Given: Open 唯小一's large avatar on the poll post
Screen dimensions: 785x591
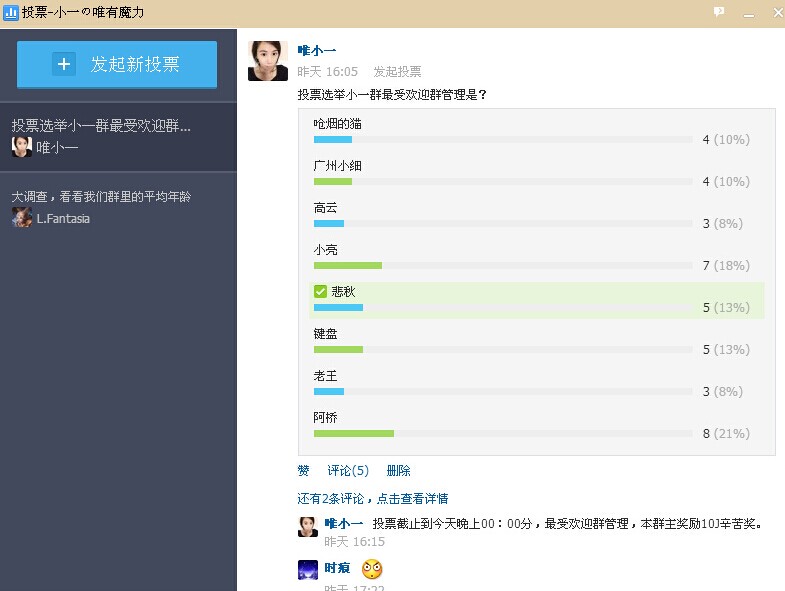Looking at the screenshot, I should pyautogui.click(x=268, y=61).
